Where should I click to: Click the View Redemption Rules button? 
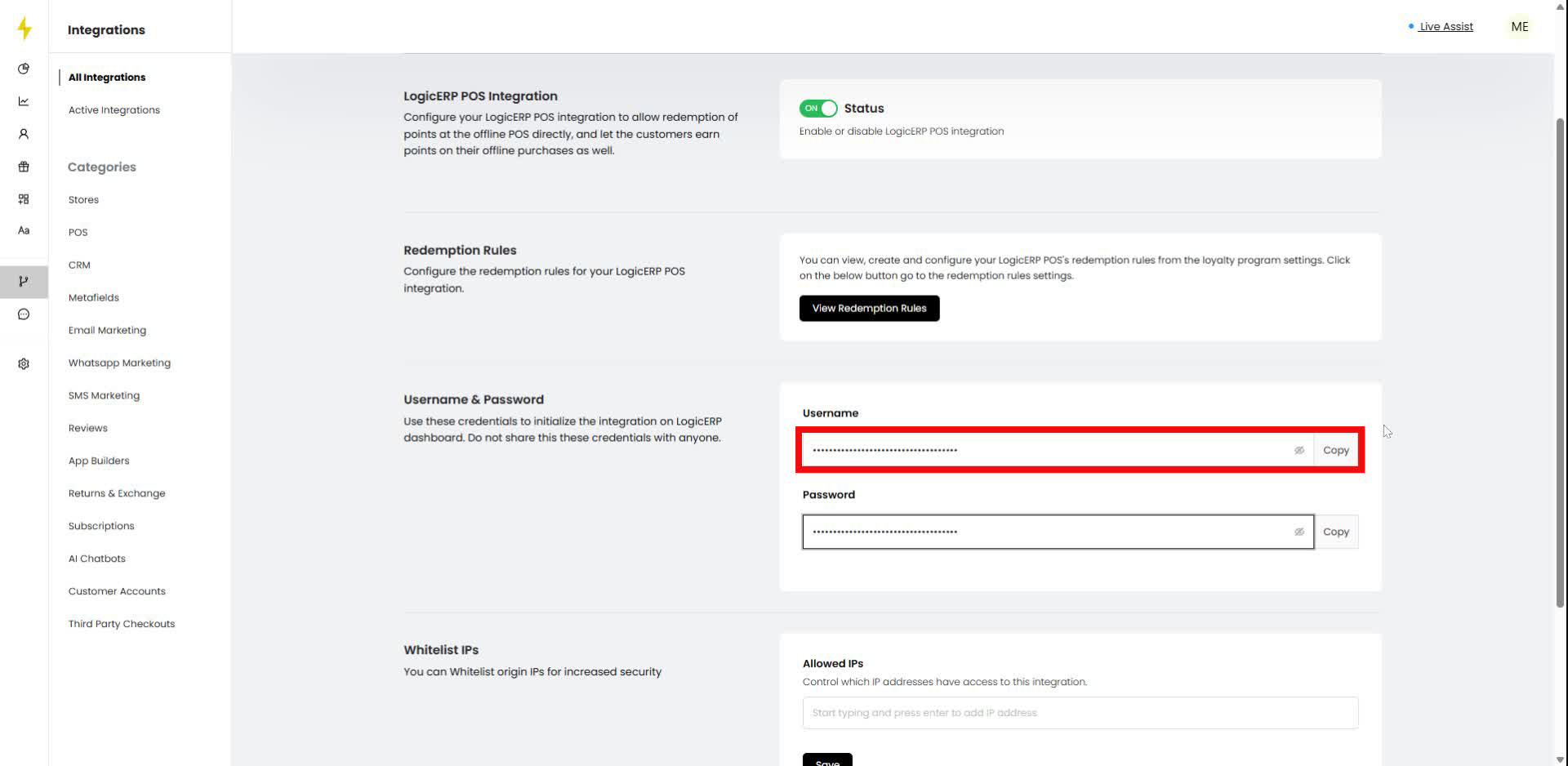(x=869, y=308)
